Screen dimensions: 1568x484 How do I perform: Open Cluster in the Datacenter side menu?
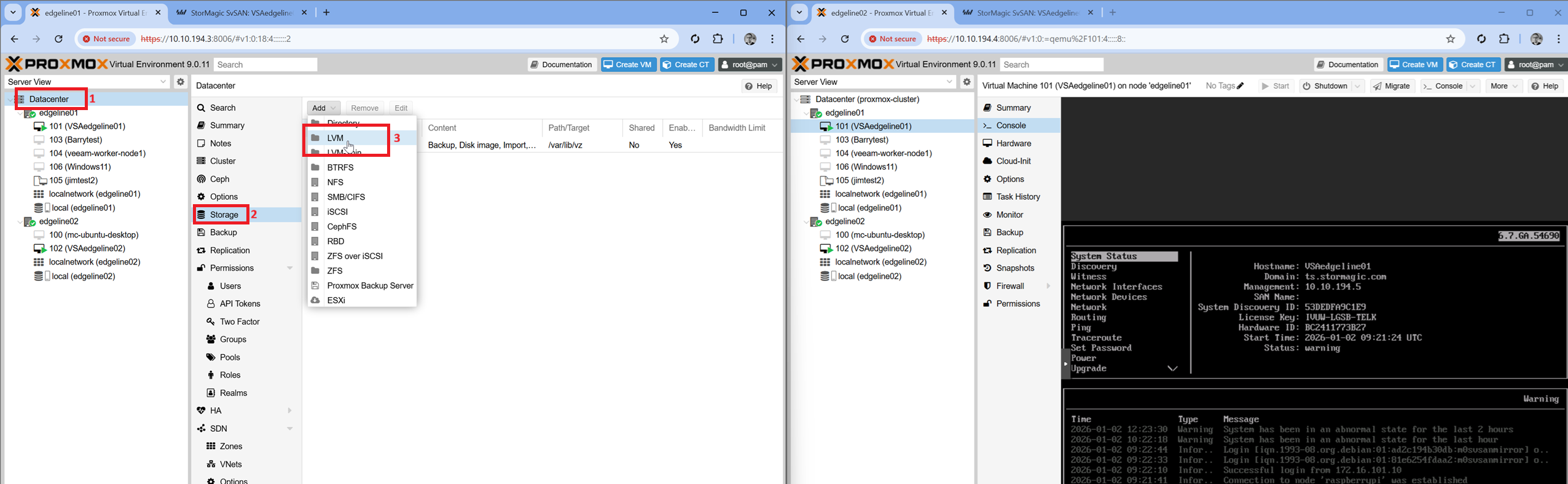(x=246, y=161)
